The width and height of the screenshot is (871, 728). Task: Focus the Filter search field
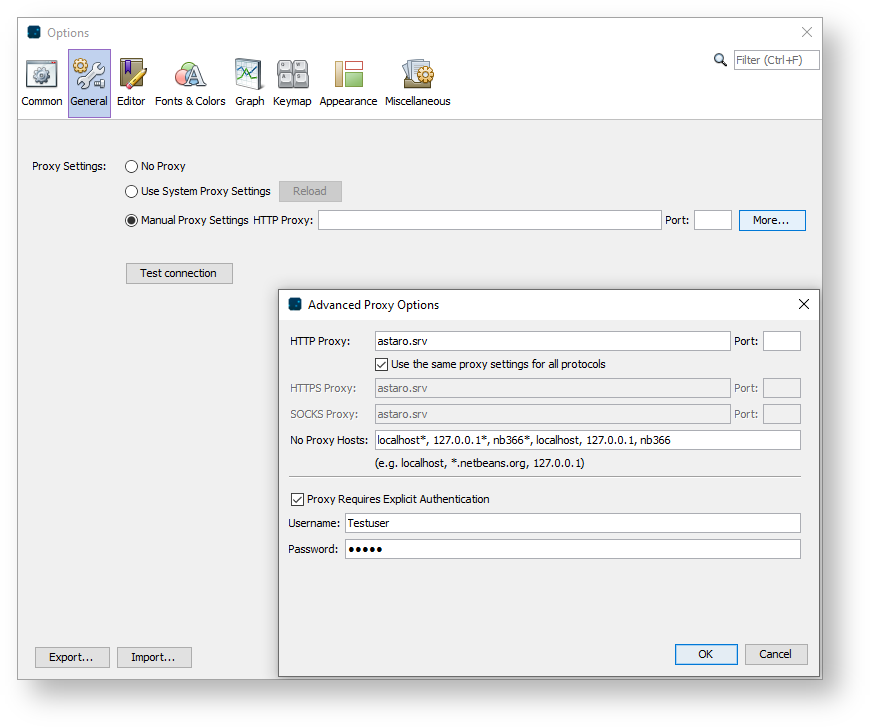click(776, 60)
